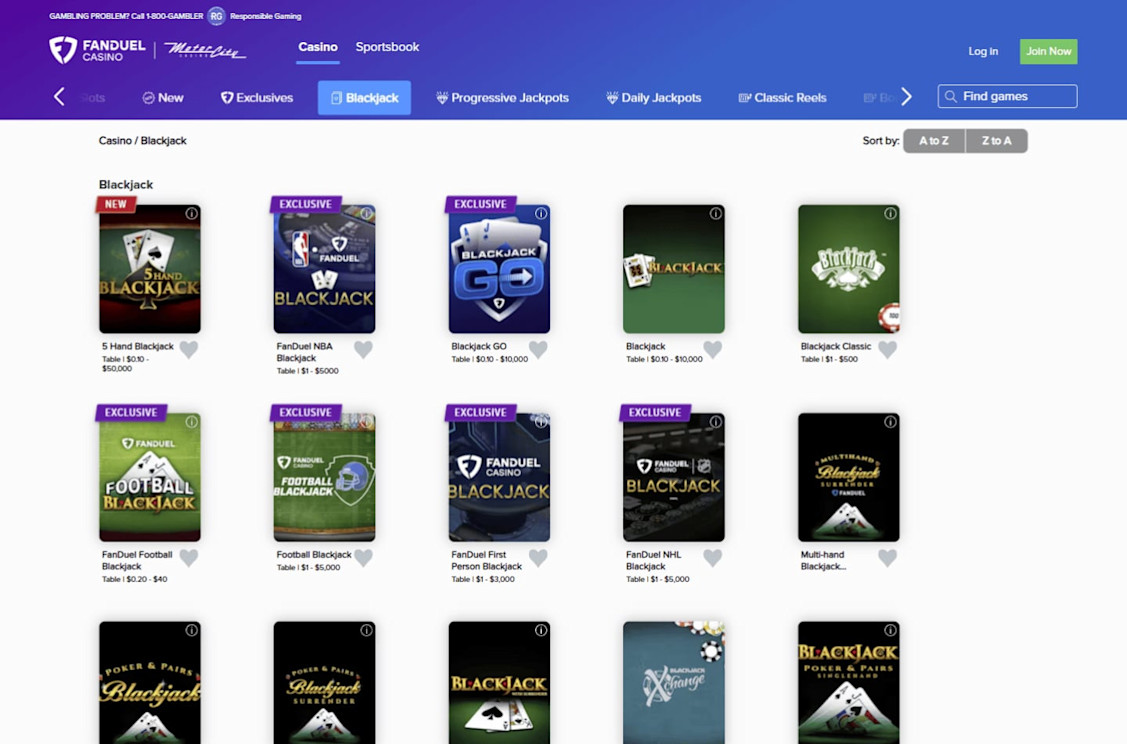Open the FanDuel Football Blackjack thumbnail
1127x744 pixels.
click(x=150, y=477)
